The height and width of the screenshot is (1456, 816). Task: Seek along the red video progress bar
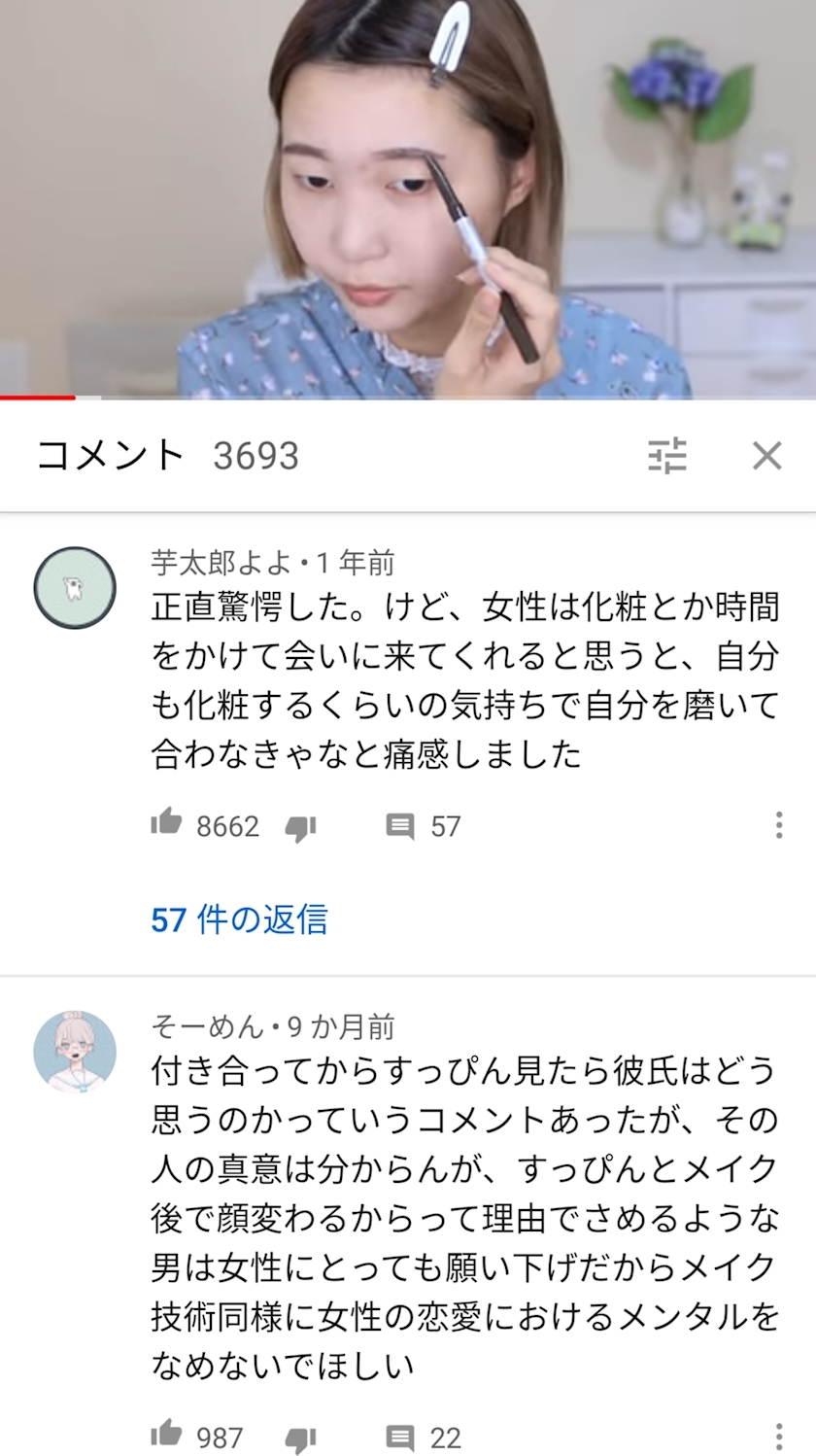coord(408,397)
